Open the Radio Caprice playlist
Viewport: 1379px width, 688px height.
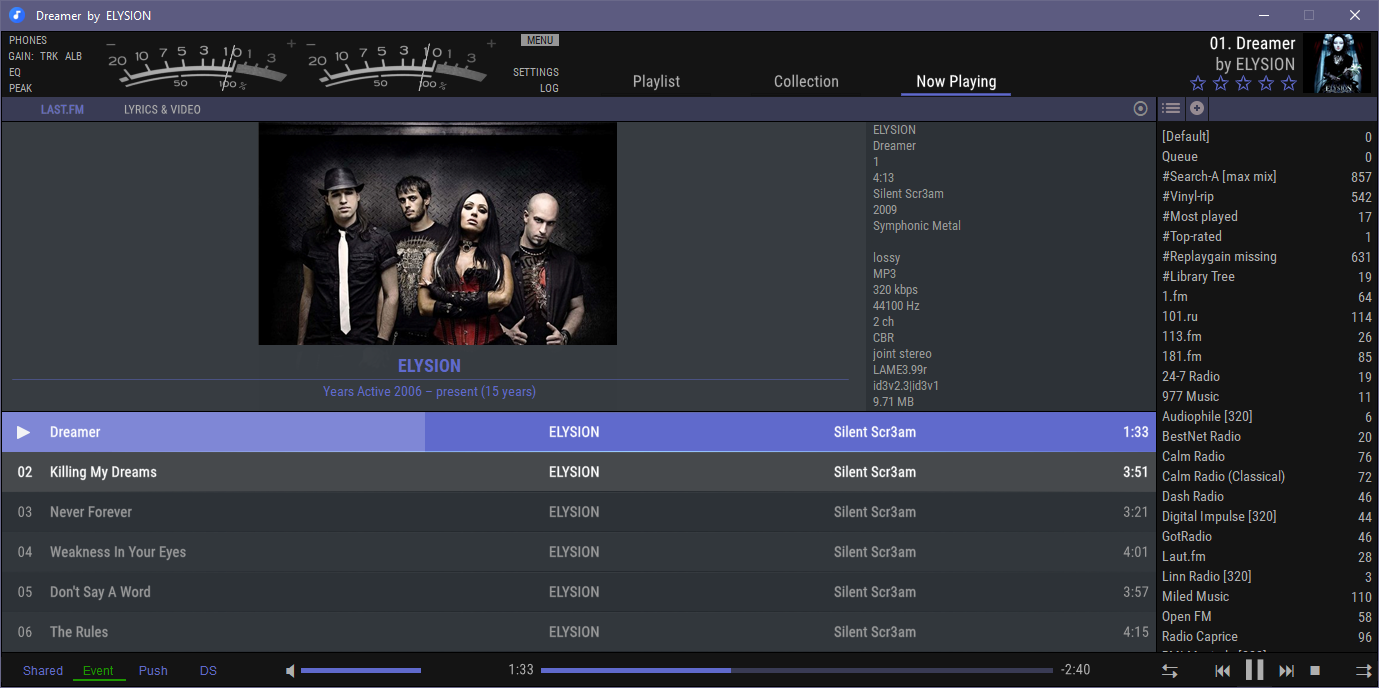[x=1267, y=637]
